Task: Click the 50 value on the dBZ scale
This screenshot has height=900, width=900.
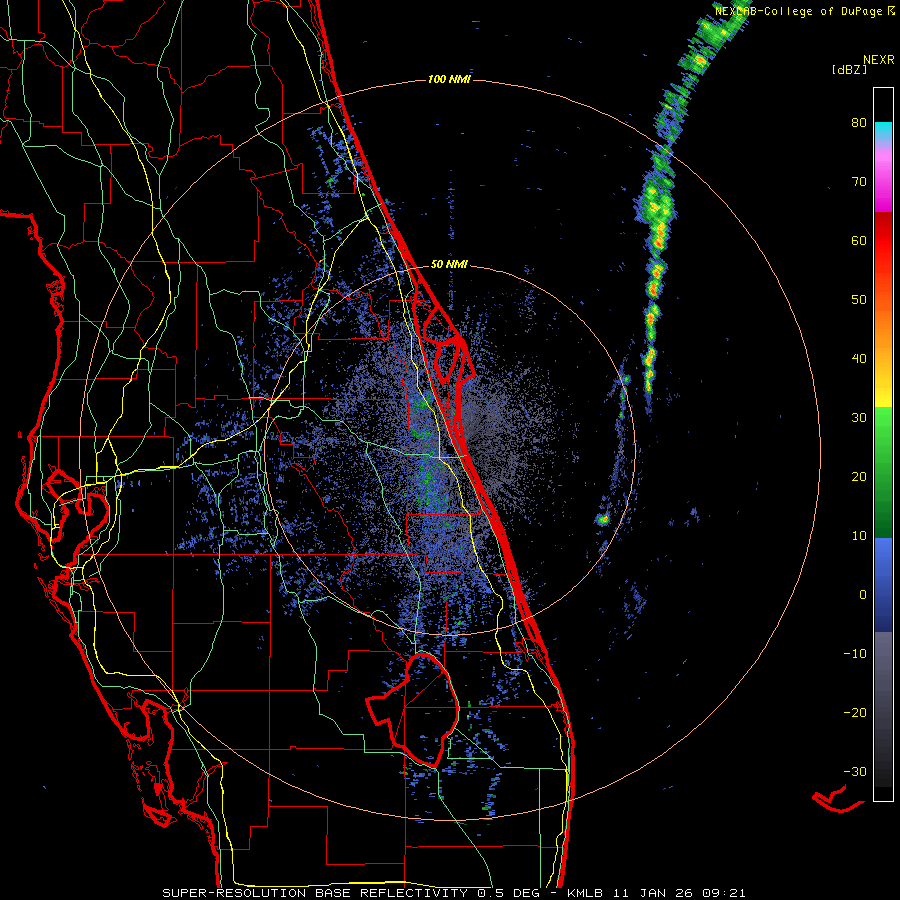Action: point(859,300)
